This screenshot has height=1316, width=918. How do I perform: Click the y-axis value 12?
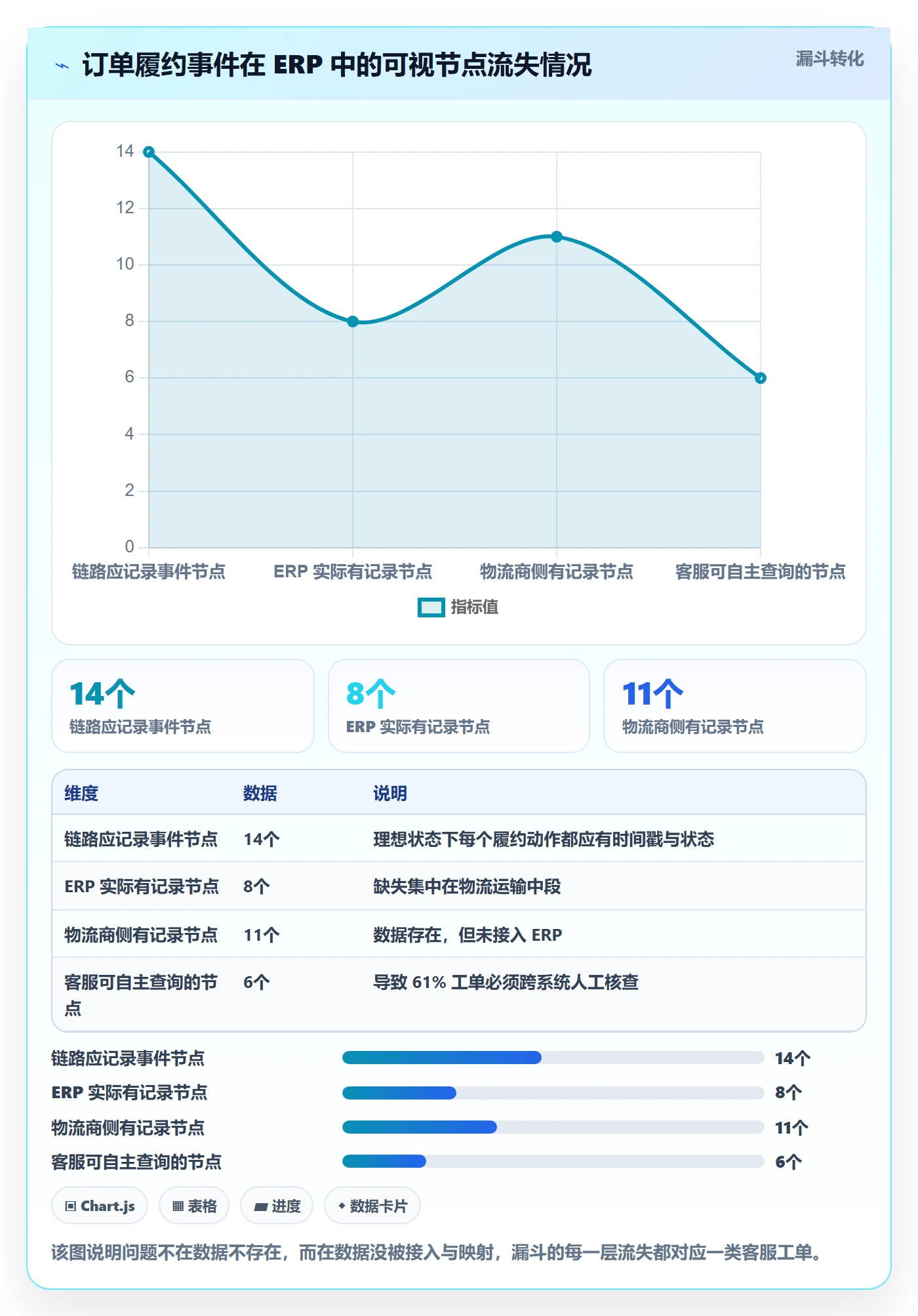tap(125, 208)
